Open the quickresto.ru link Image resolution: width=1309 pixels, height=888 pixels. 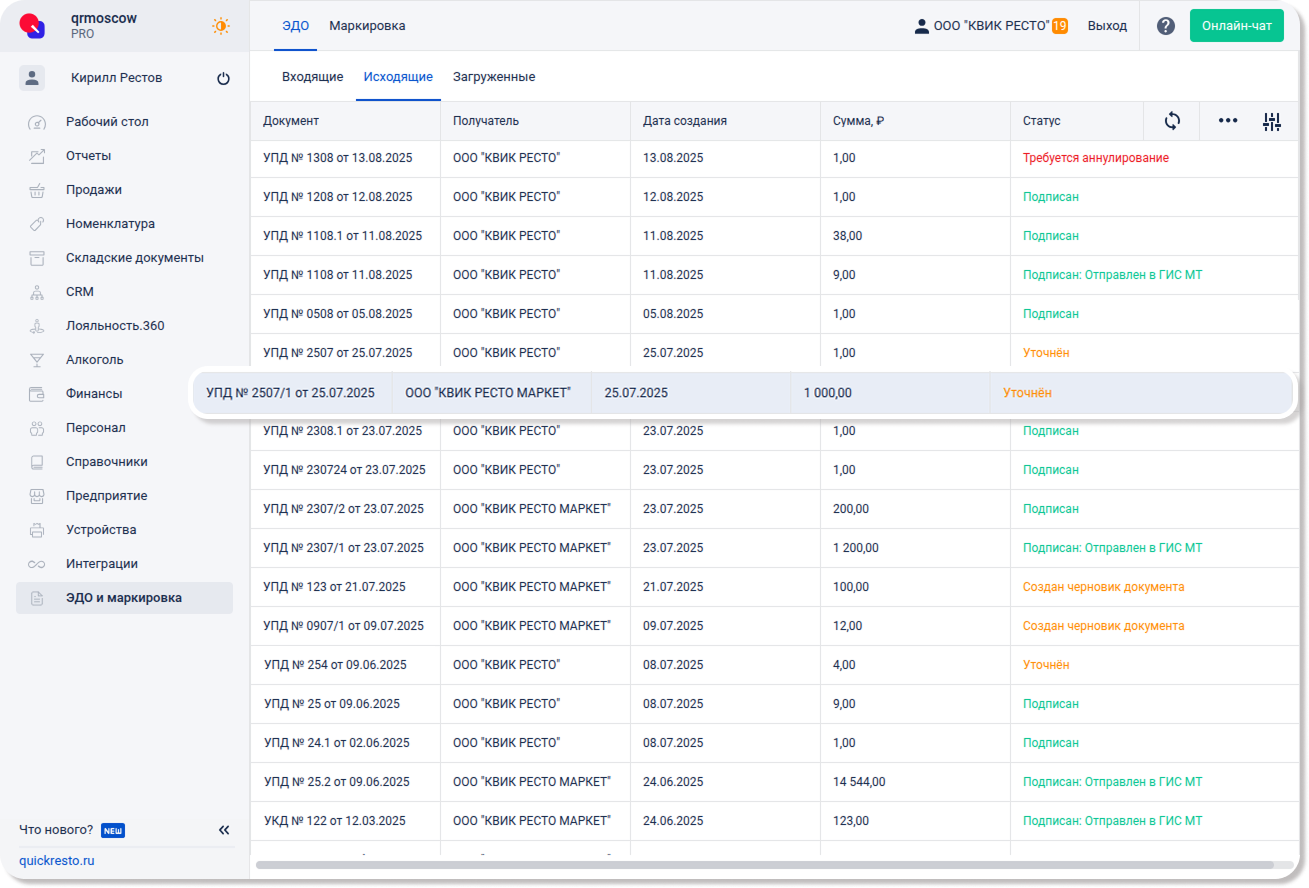point(57,861)
